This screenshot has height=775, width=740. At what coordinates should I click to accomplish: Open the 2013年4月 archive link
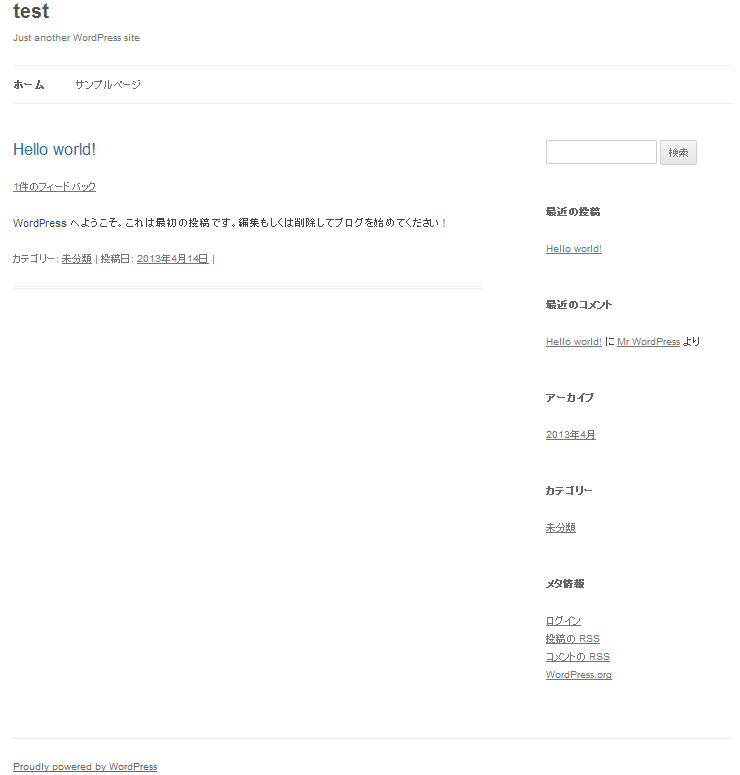(x=570, y=435)
